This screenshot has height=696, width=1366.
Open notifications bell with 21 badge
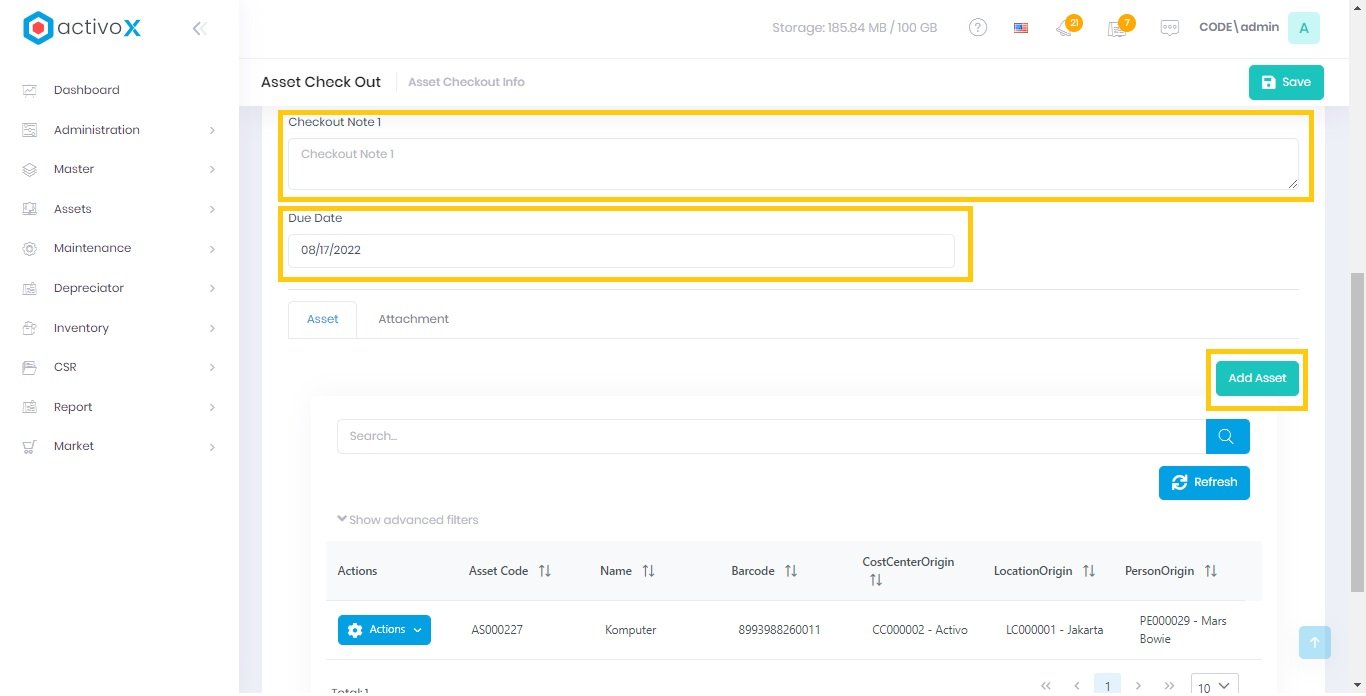click(x=1065, y=28)
